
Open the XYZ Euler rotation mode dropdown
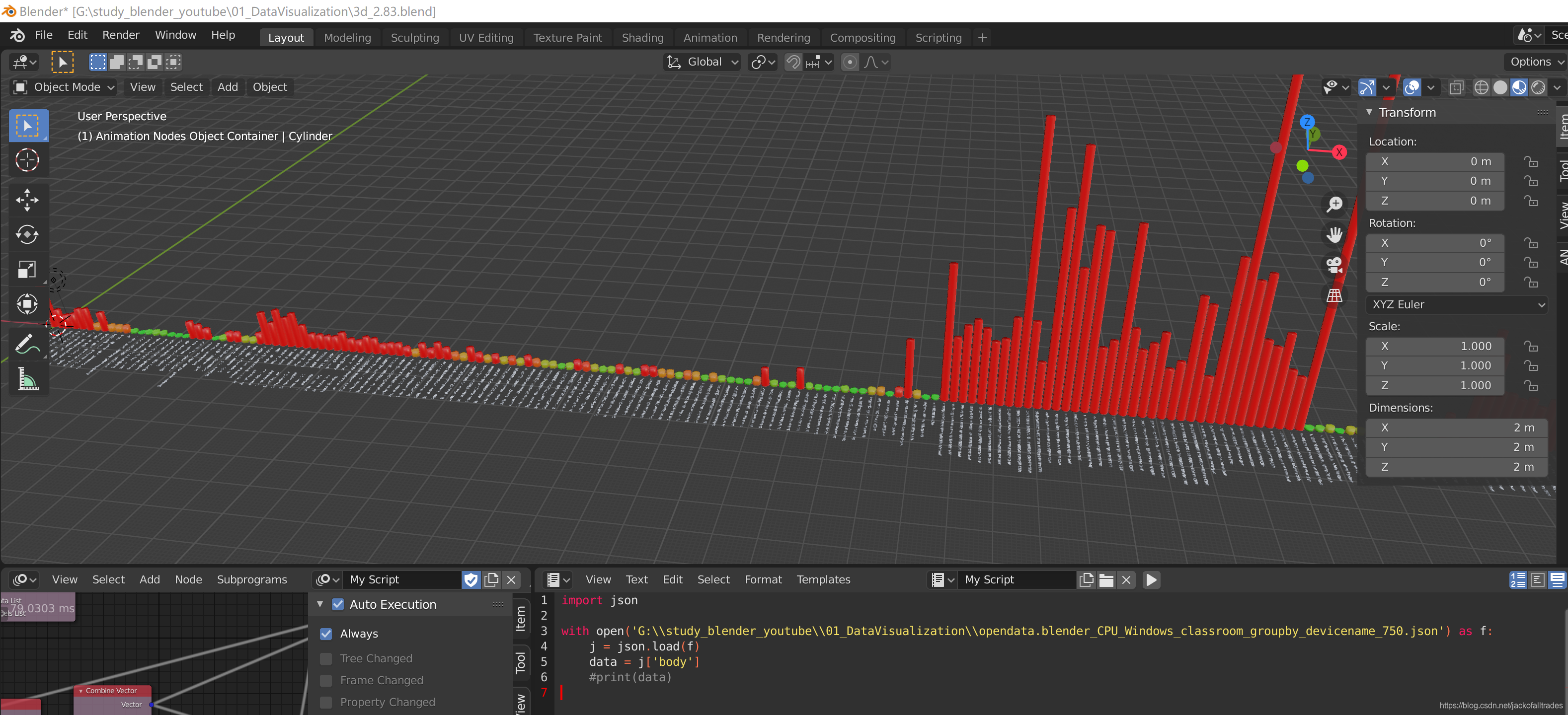[1457, 304]
